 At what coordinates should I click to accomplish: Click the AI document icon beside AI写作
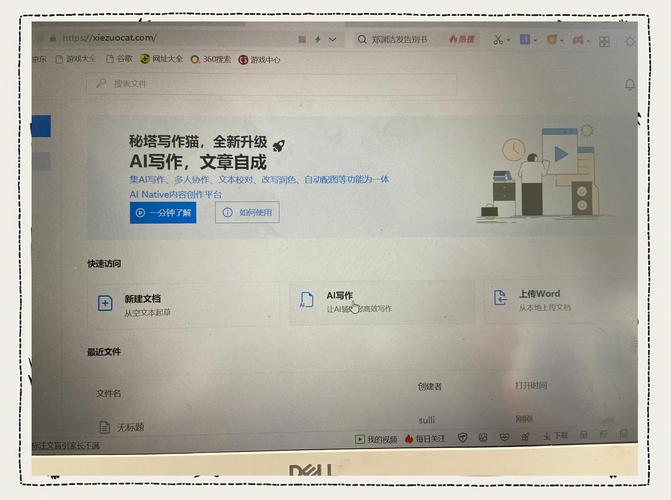pyautogui.click(x=306, y=300)
